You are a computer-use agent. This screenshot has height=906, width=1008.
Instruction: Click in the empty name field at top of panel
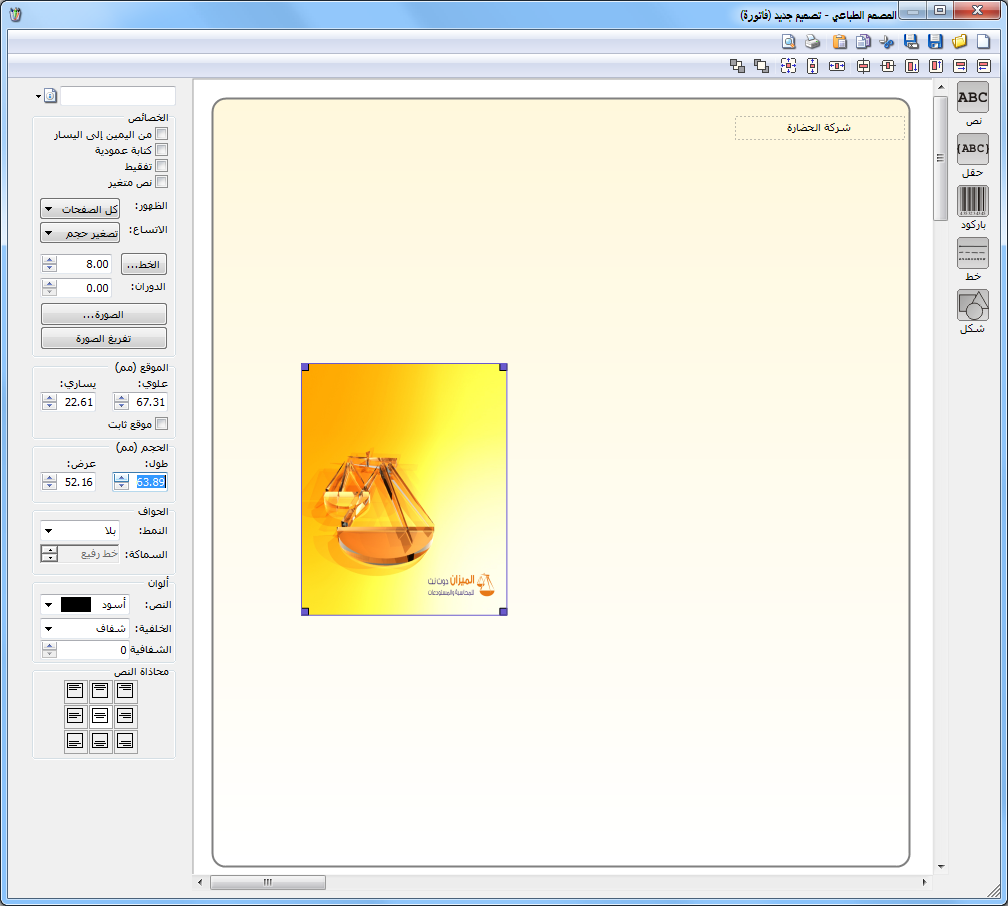[x=118, y=96]
